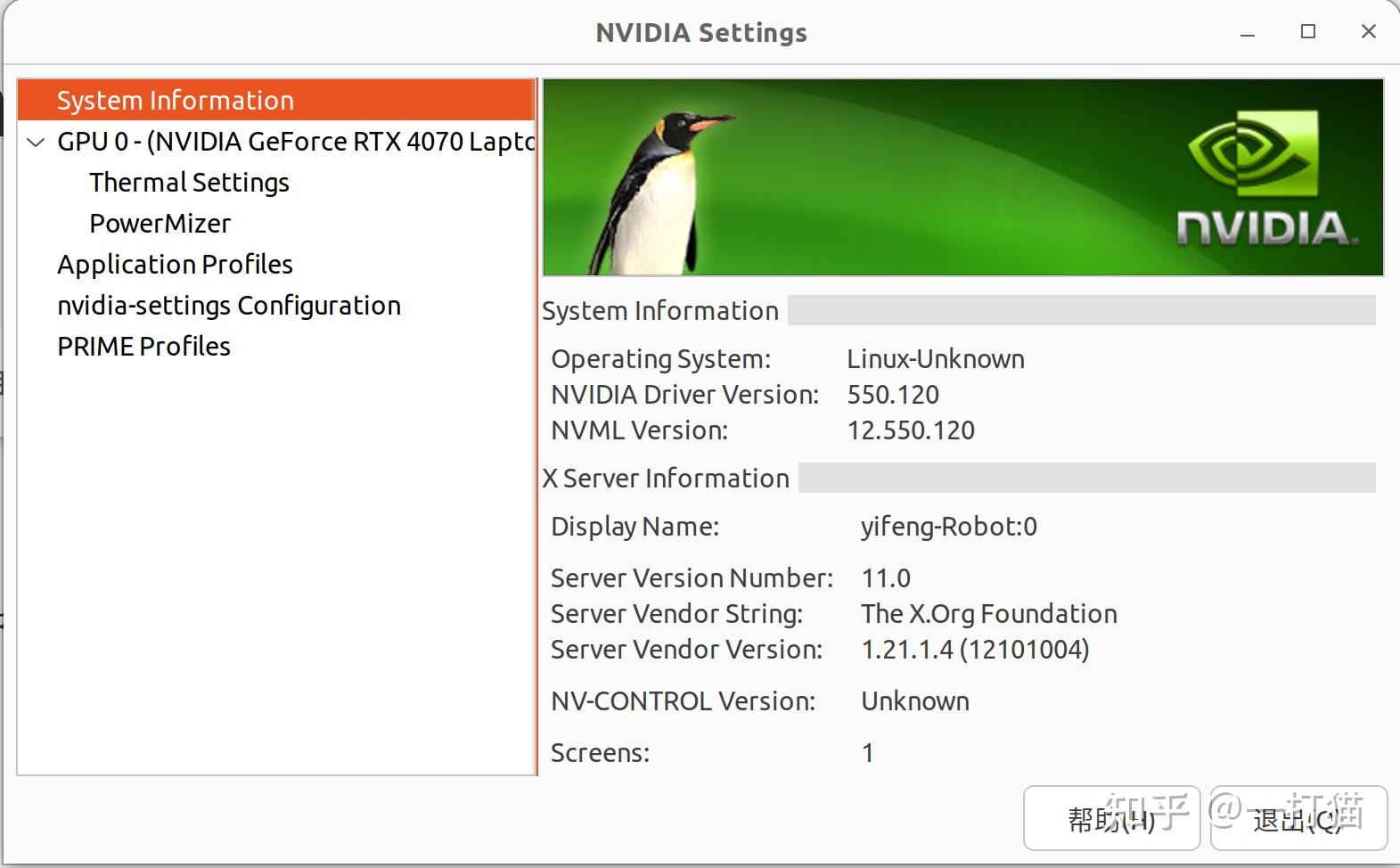Viewport: 1400px width, 868px height.
Task: Click vendor version 1.21.1.4 (12101004)
Action: pos(975,650)
